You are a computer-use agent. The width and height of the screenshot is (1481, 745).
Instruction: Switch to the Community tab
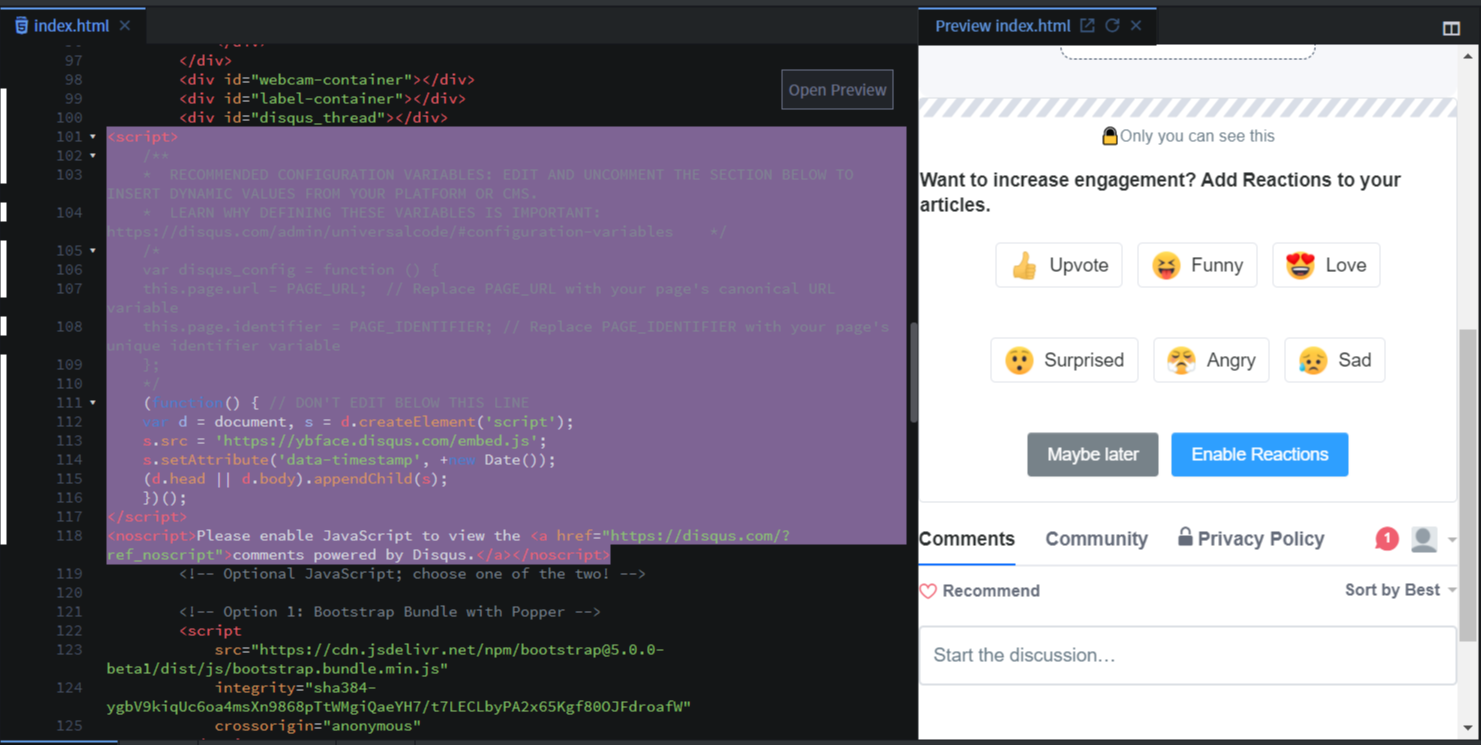tap(1096, 539)
